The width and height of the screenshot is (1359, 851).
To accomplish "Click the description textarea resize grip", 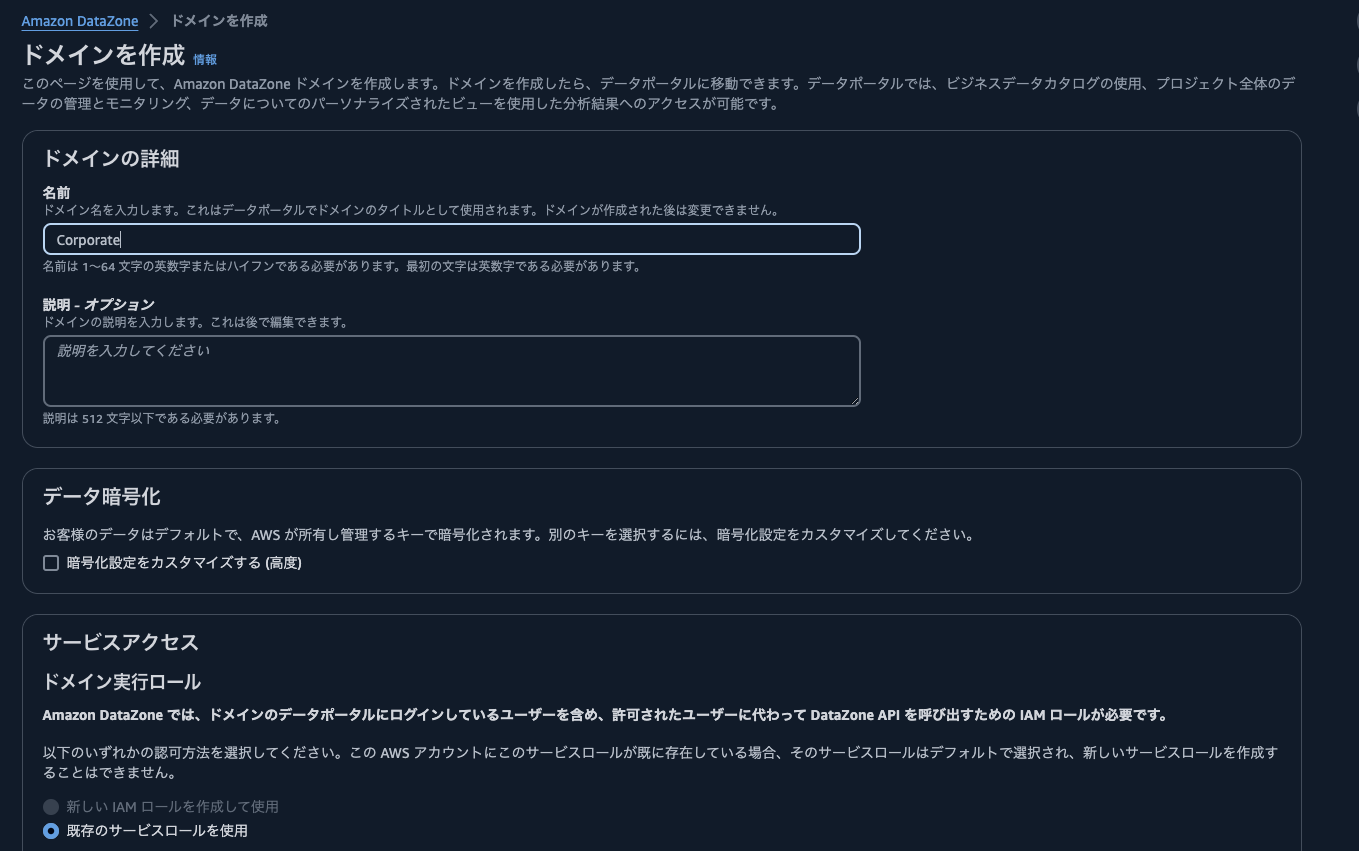I will point(856,400).
